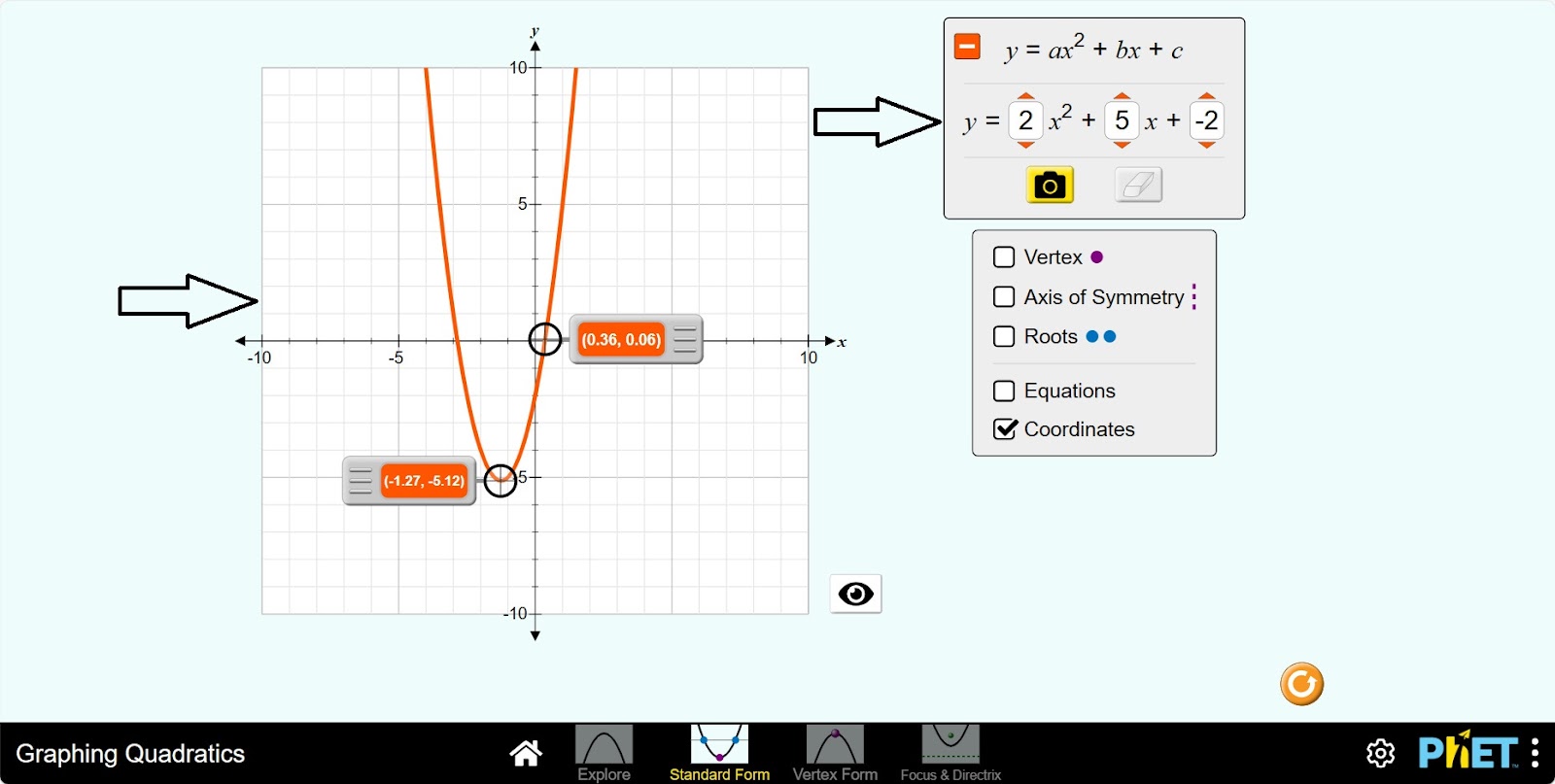Click the camera icon to save the curve

1050,185
